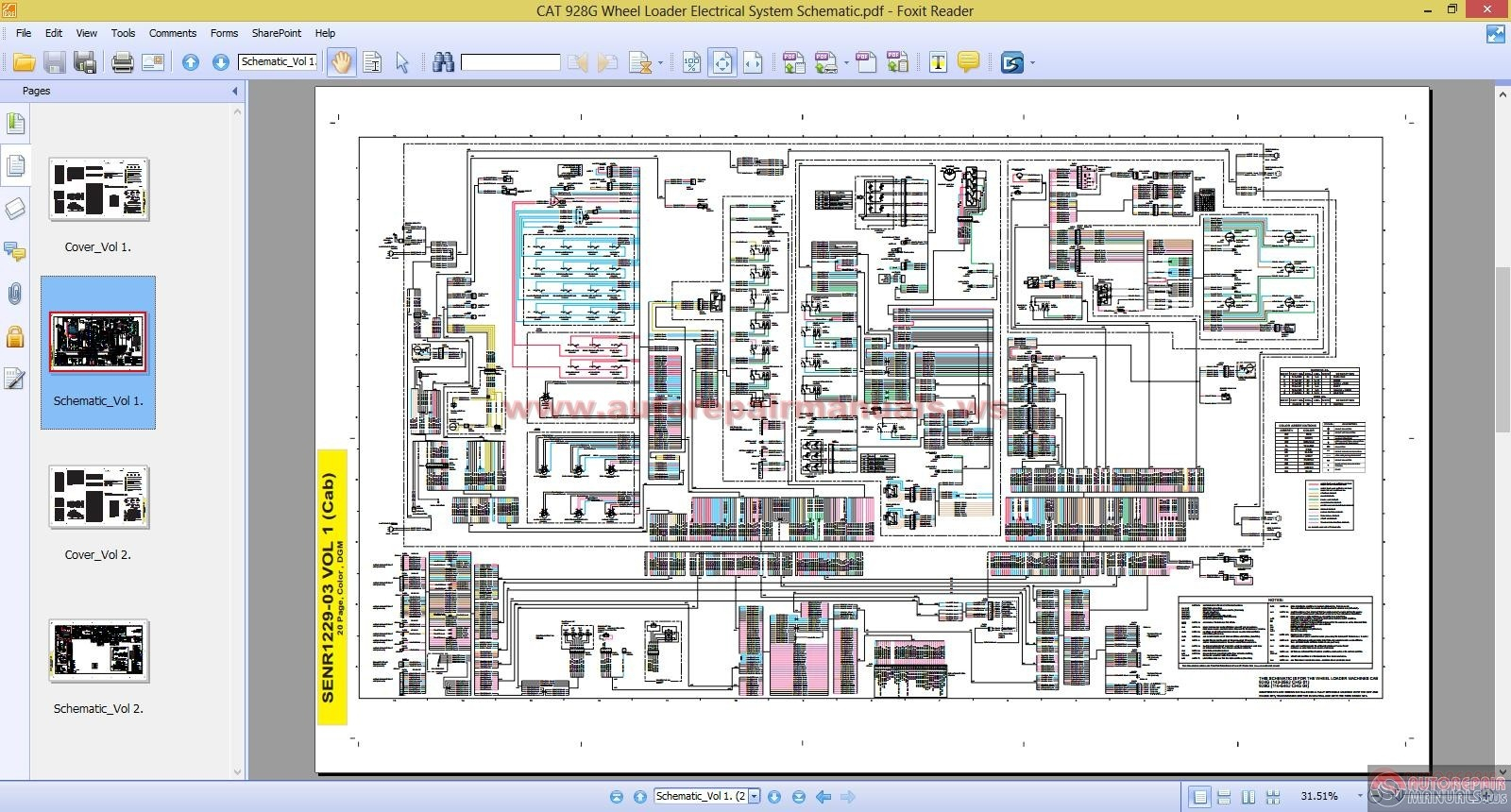Screen dimensions: 1511x812
Task: Open the Pages side panel icon
Action: 15,166
